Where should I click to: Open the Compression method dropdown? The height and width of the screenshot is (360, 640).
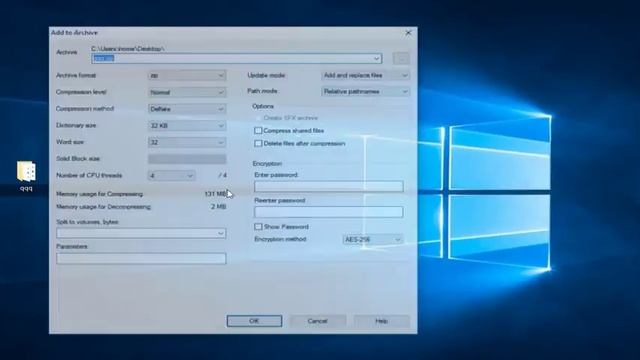click(x=187, y=109)
